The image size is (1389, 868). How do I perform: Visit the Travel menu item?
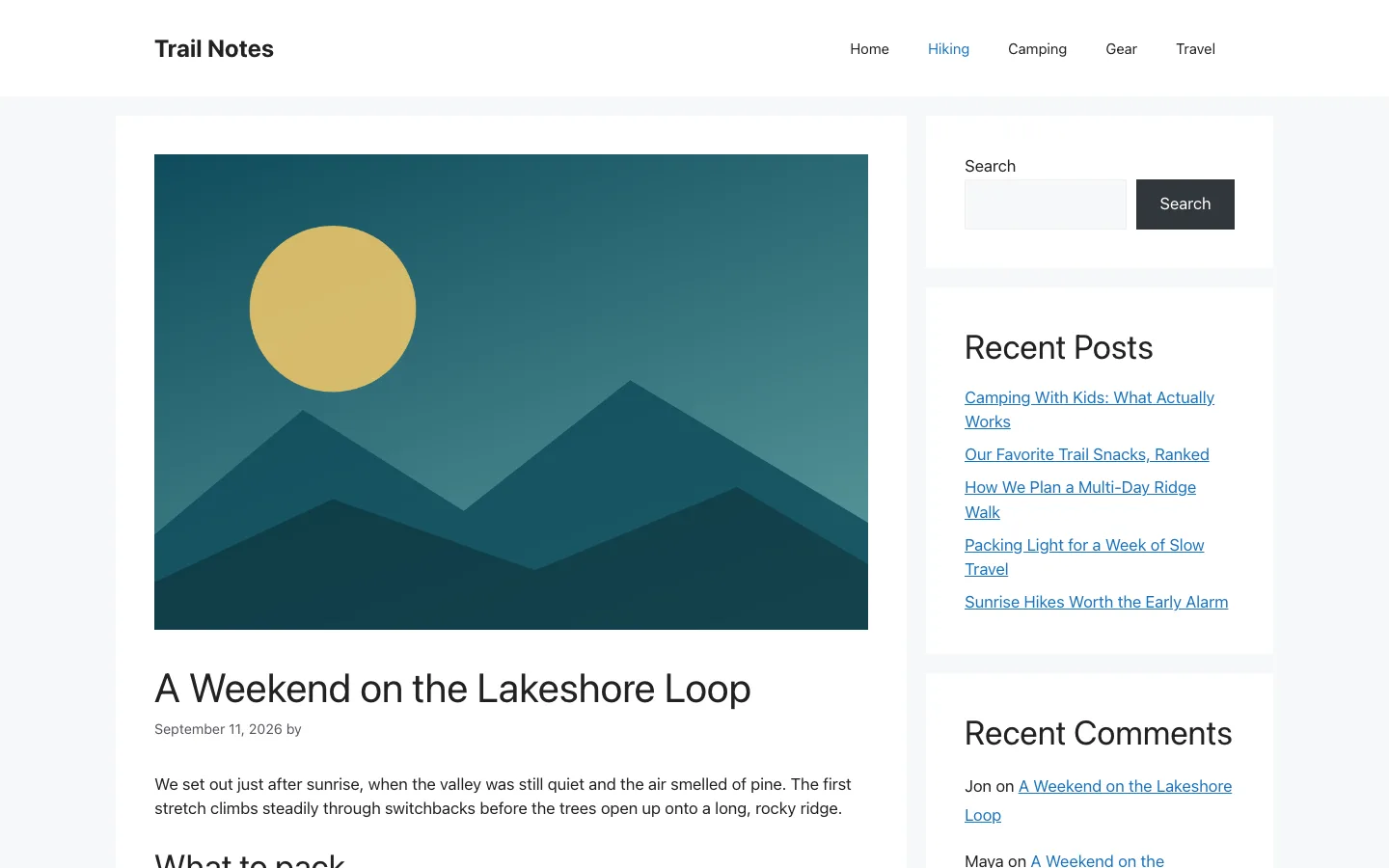1195,49
